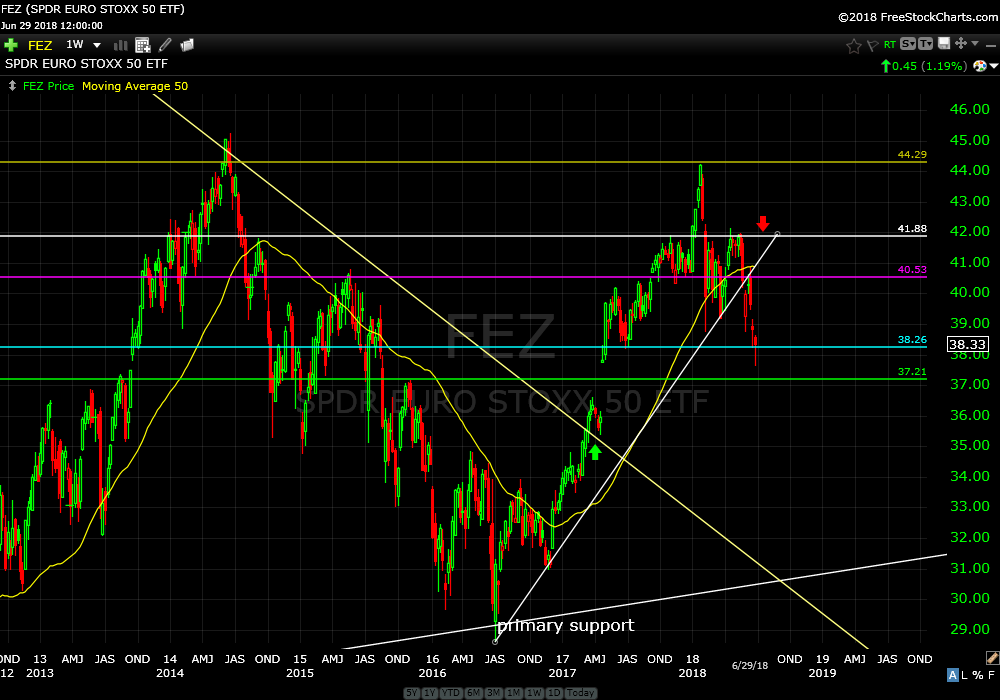Open the add indicator calculator icon
The width and height of the screenshot is (1000, 700).
coord(142,45)
